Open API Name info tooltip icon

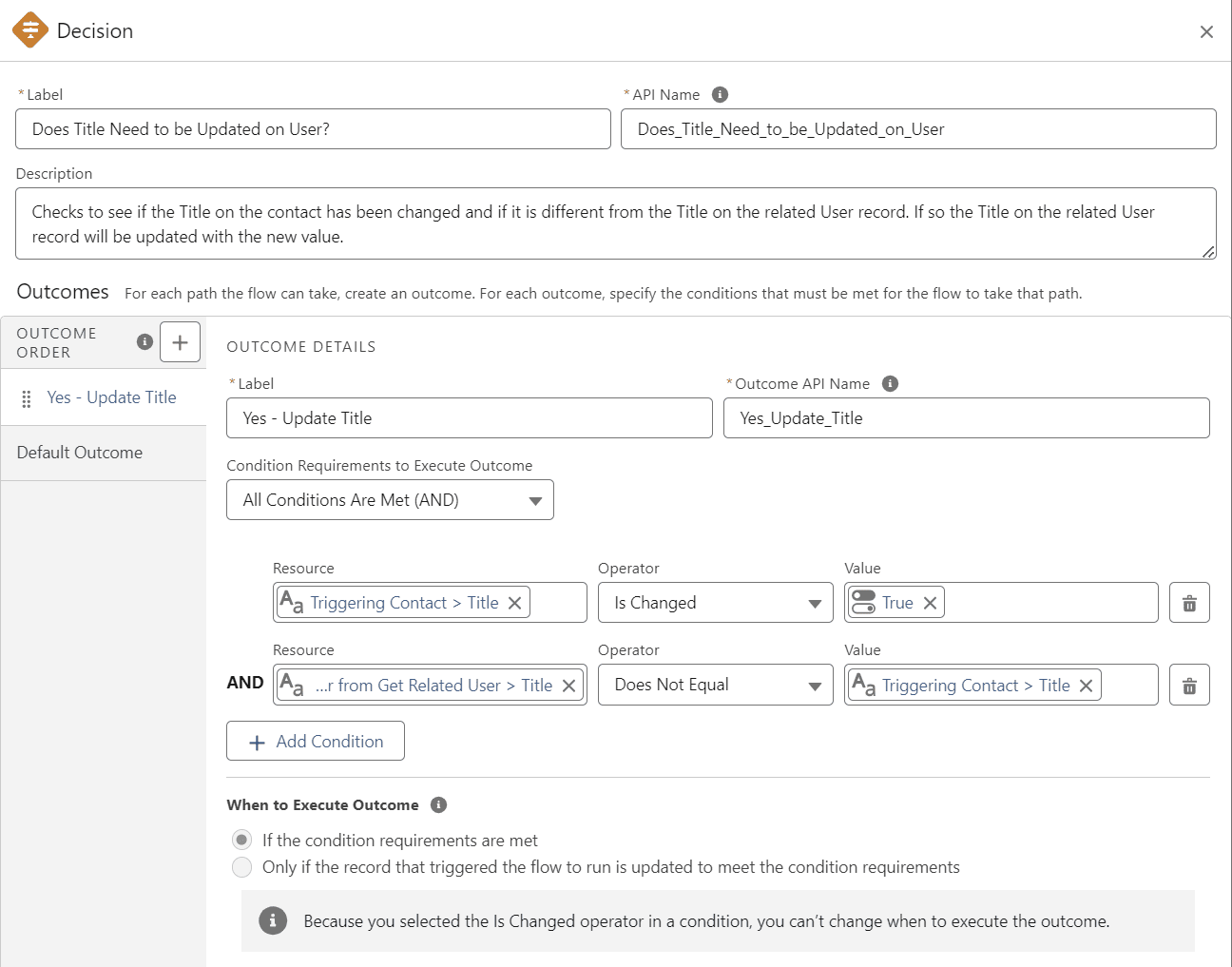(x=720, y=94)
